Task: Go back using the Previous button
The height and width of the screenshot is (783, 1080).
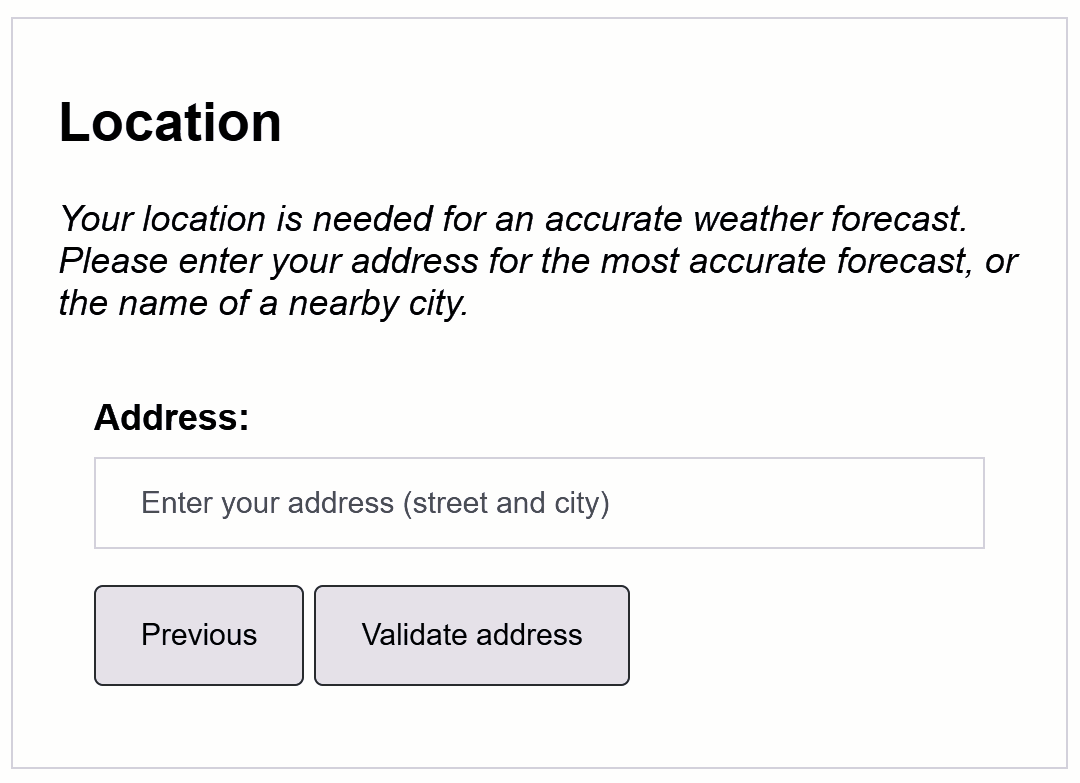Action: pos(199,635)
